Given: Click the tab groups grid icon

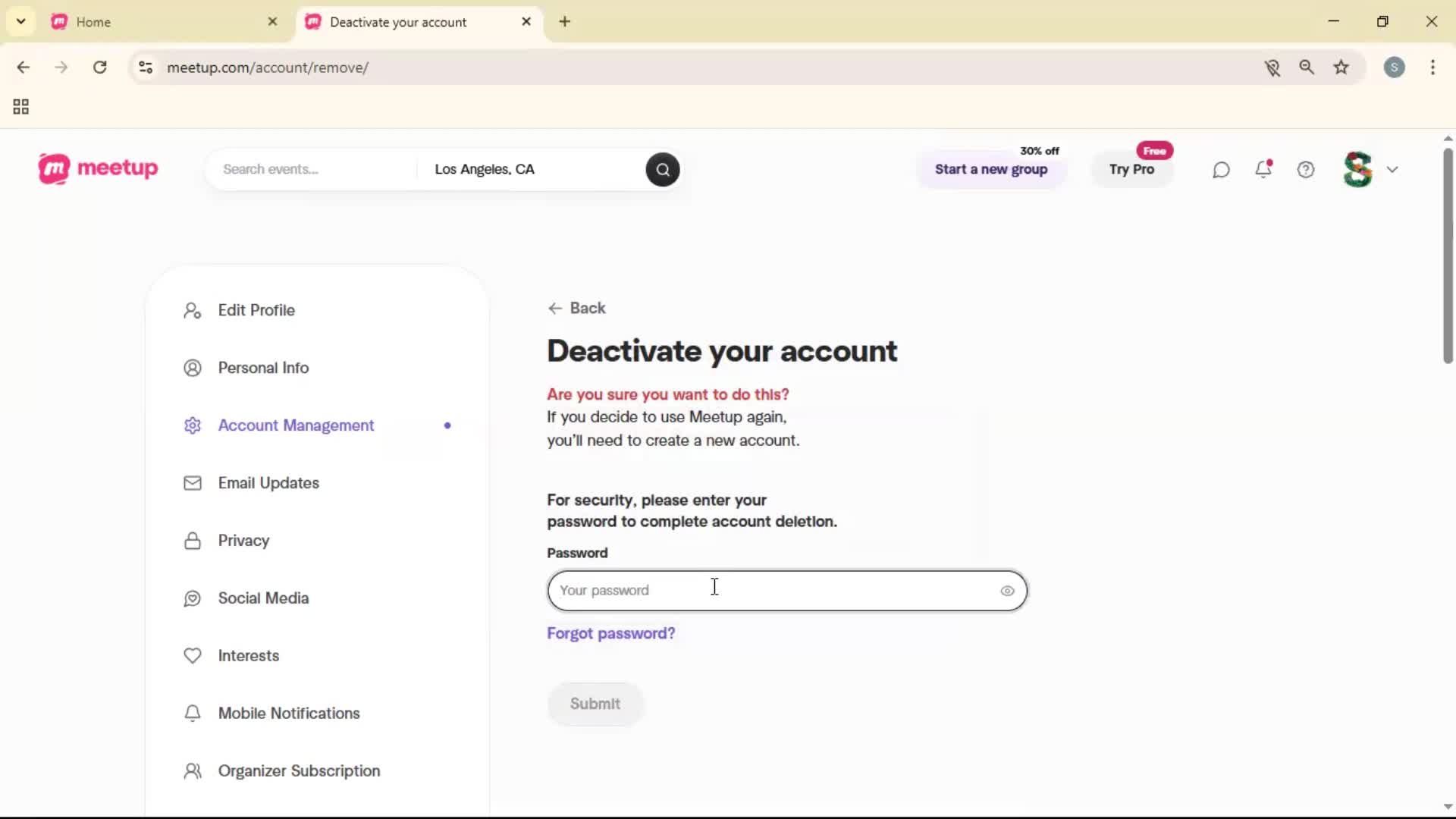Looking at the screenshot, I should click(x=20, y=106).
